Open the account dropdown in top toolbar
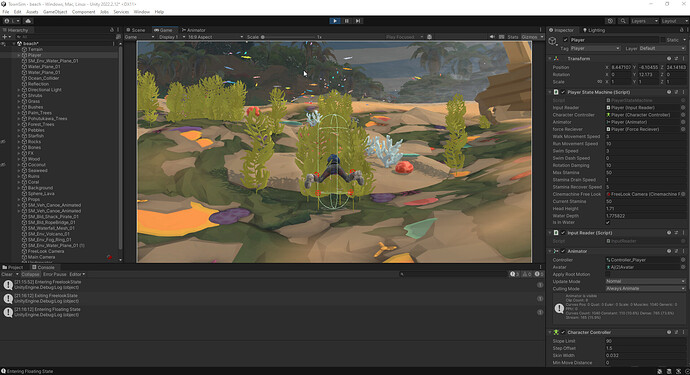690x375 pixels. (x=11, y=21)
